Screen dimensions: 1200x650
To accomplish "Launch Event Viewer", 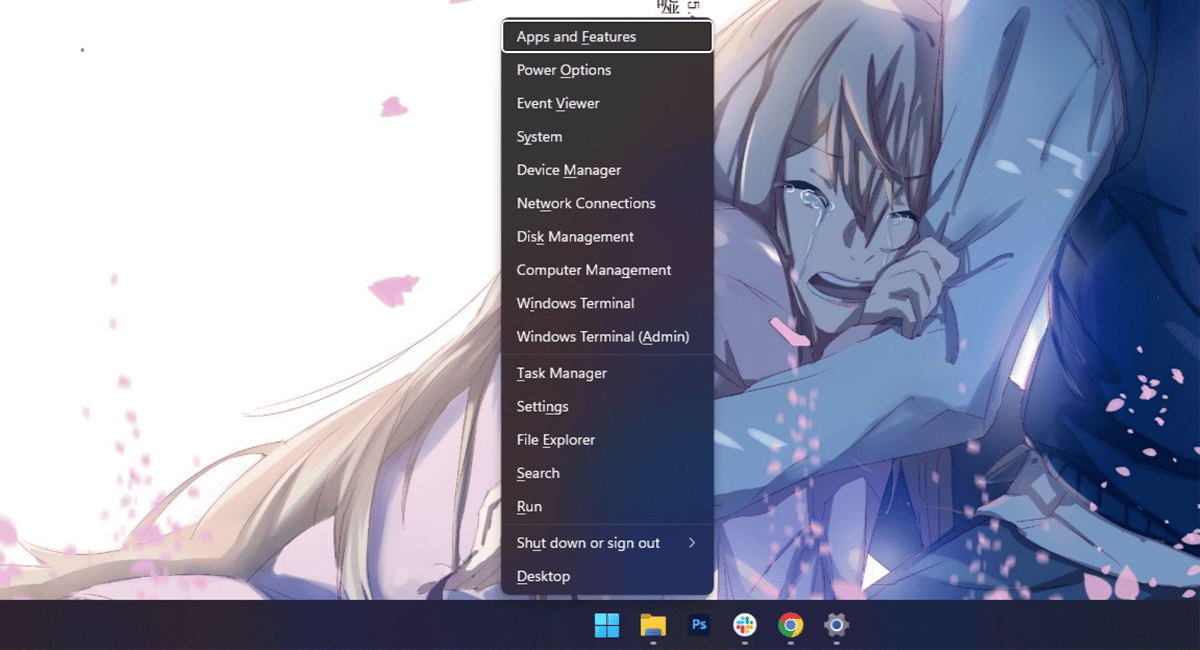I will coord(557,103).
